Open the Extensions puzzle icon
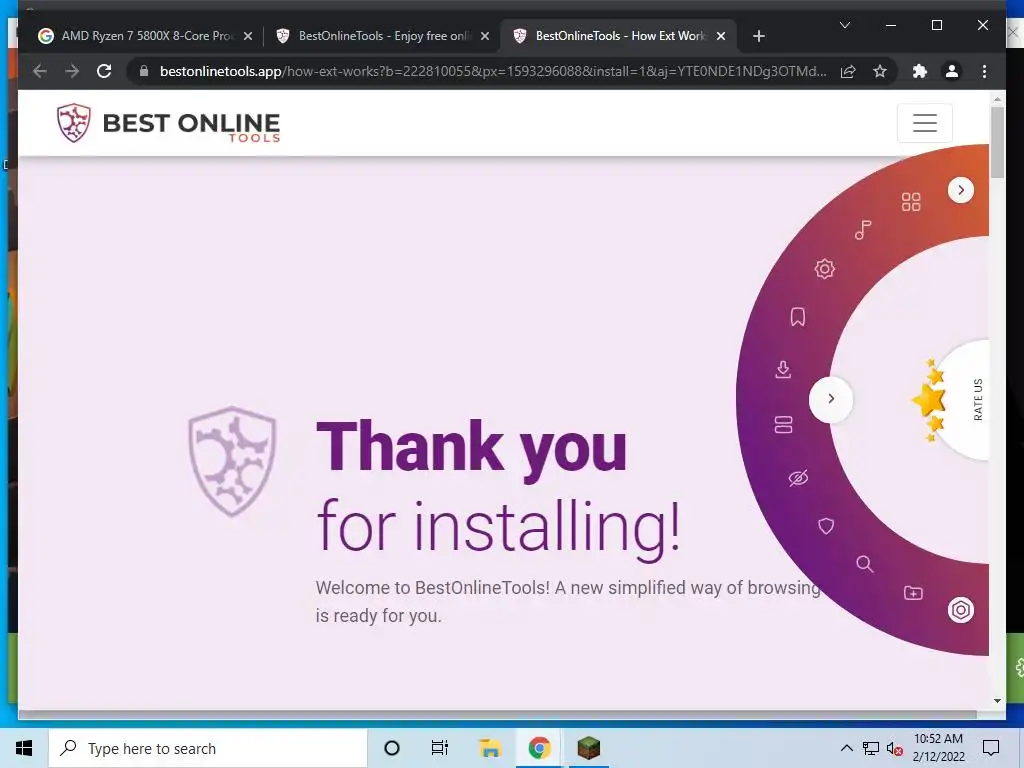Image resolution: width=1024 pixels, height=768 pixels. [x=920, y=71]
